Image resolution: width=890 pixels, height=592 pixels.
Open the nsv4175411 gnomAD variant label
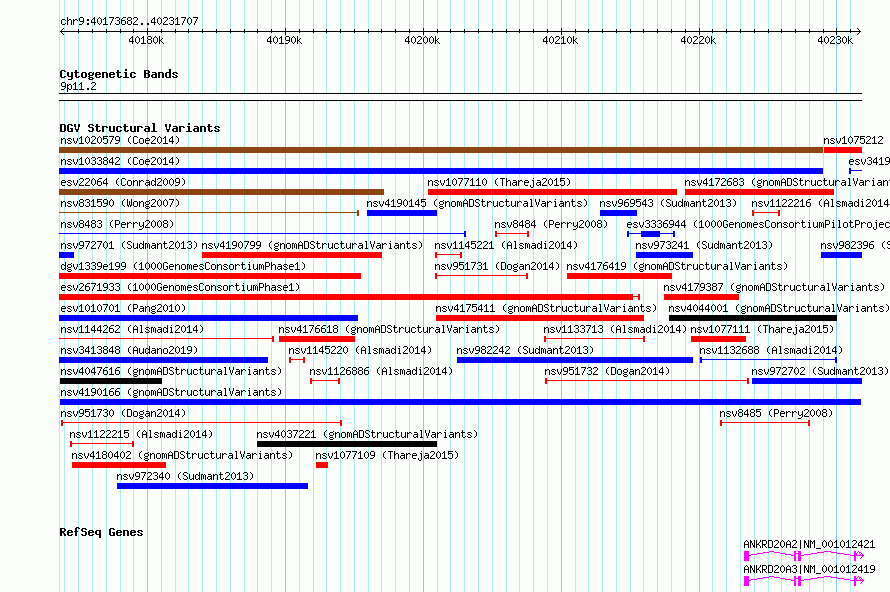(x=546, y=308)
